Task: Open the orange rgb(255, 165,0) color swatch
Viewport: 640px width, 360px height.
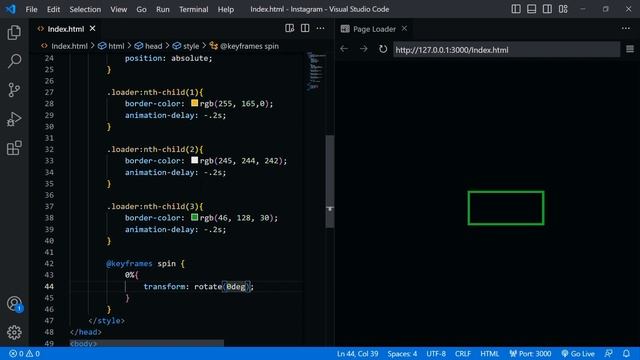Action: 195,103
